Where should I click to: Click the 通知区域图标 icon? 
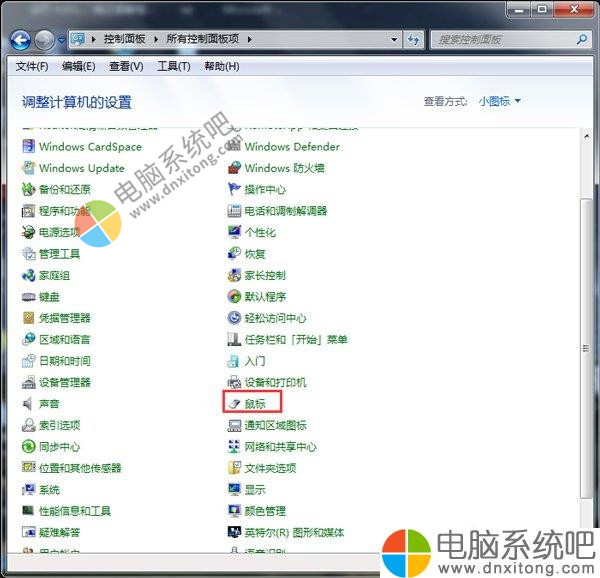(234, 425)
